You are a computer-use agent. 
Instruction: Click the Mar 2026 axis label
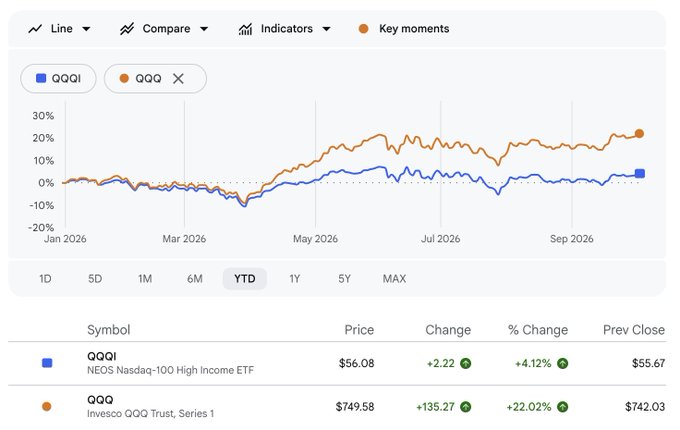pos(184,239)
